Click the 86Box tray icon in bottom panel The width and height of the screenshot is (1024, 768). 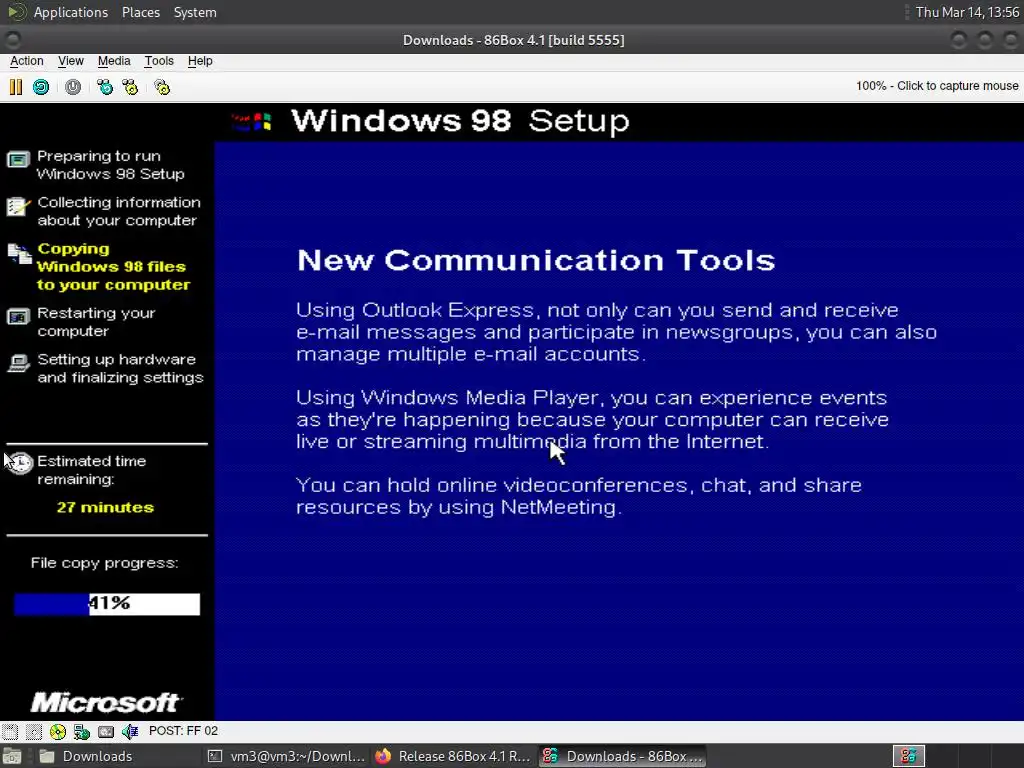click(x=908, y=756)
